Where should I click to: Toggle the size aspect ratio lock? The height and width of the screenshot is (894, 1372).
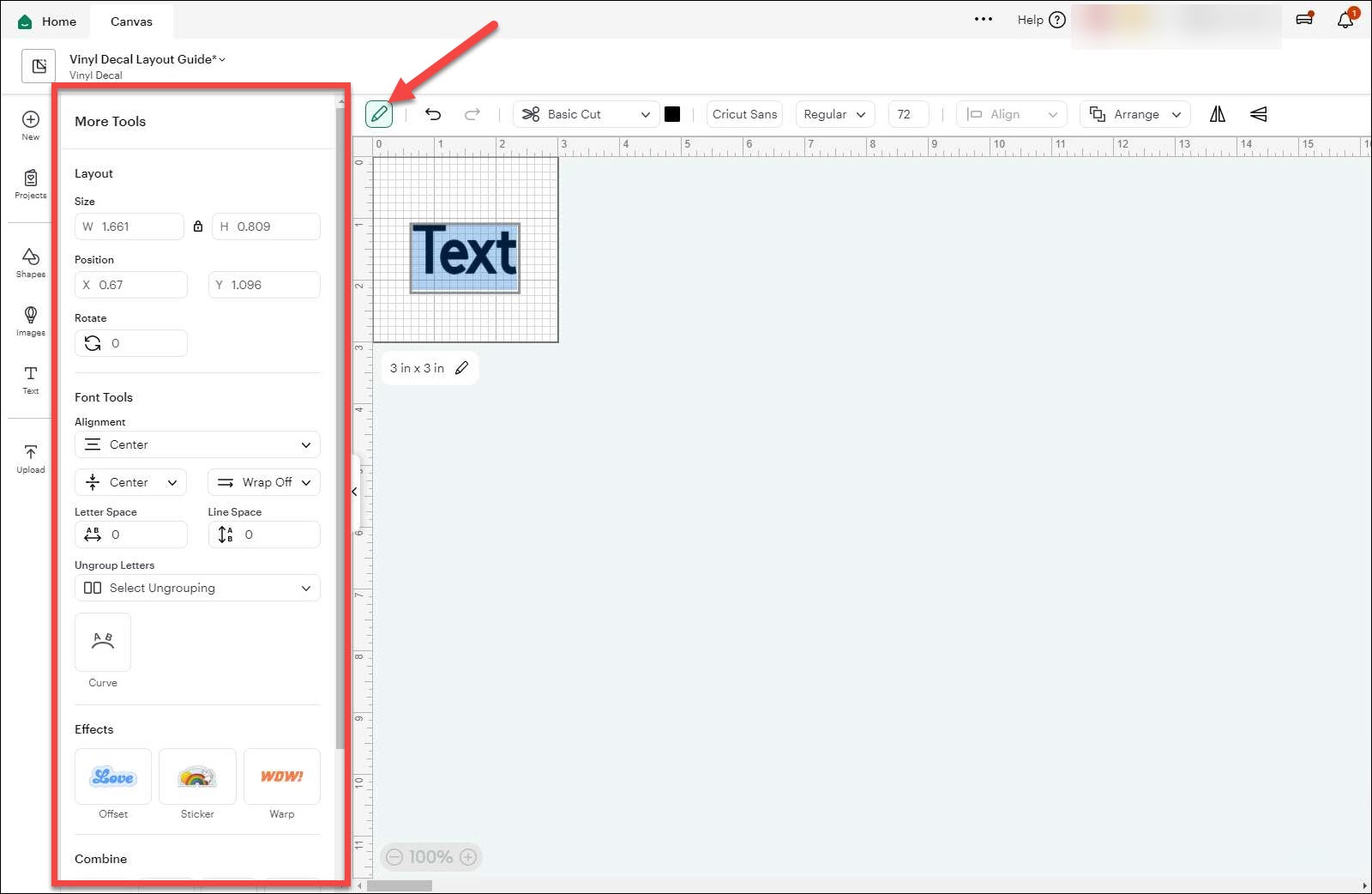(x=198, y=227)
